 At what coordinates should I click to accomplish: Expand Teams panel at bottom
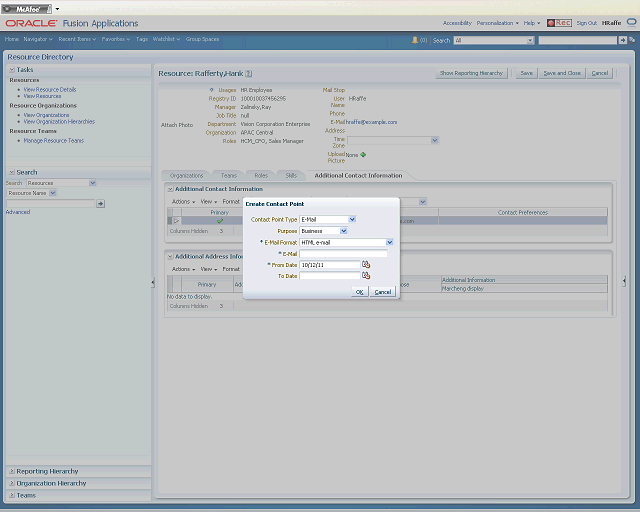(x=12, y=495)
